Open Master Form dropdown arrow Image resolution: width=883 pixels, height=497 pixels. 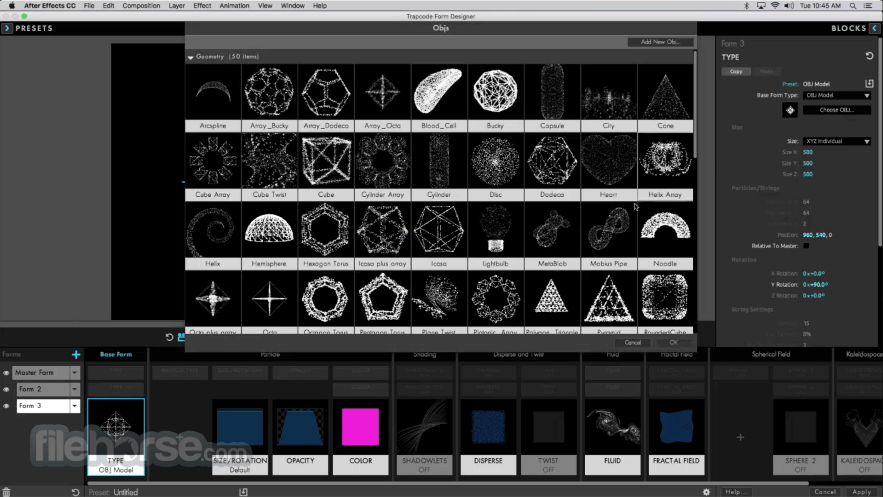74,373
